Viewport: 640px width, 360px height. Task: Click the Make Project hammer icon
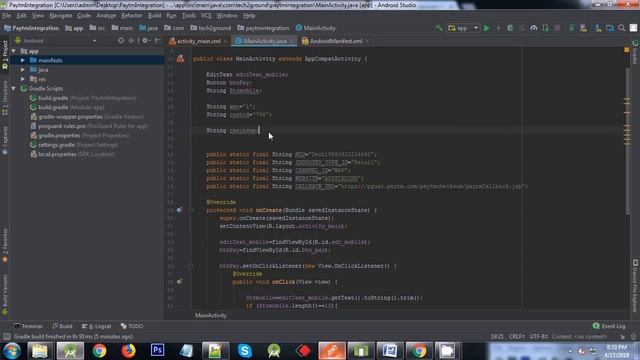coord(439,28)
